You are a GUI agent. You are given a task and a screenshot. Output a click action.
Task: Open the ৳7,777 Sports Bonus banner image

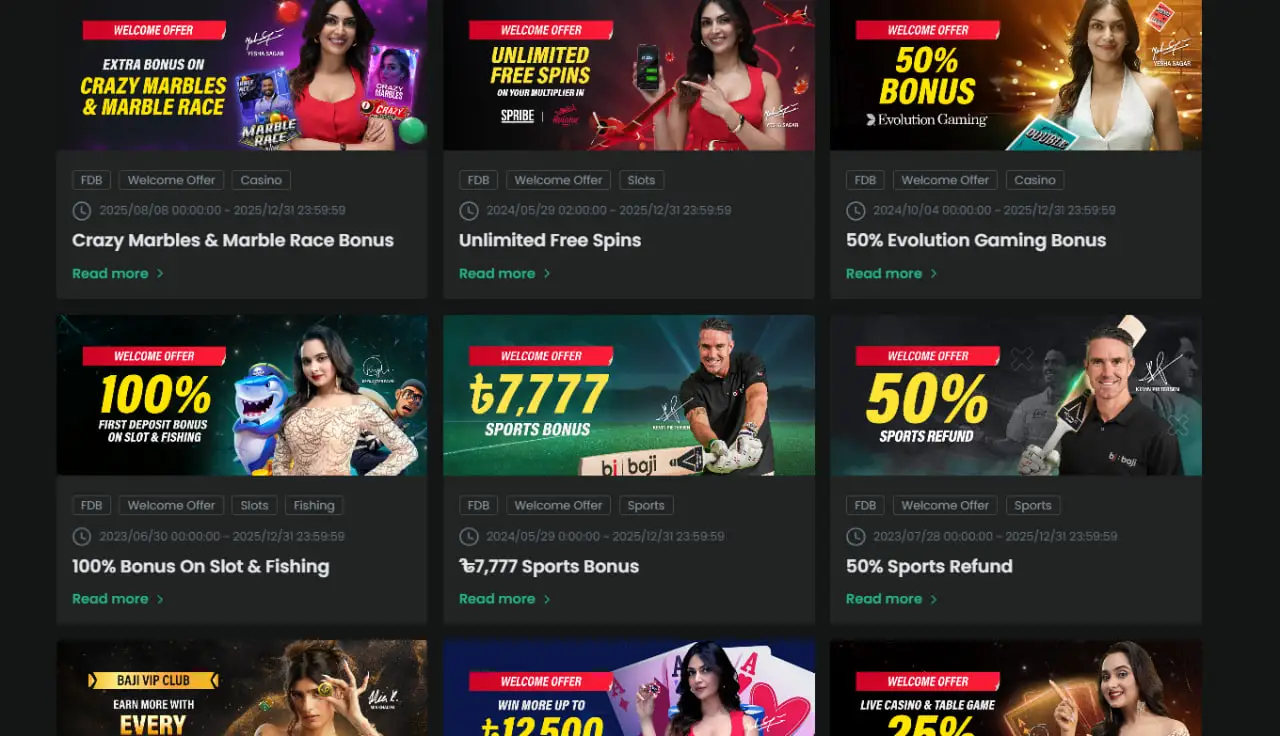click(x=629, y=395)
